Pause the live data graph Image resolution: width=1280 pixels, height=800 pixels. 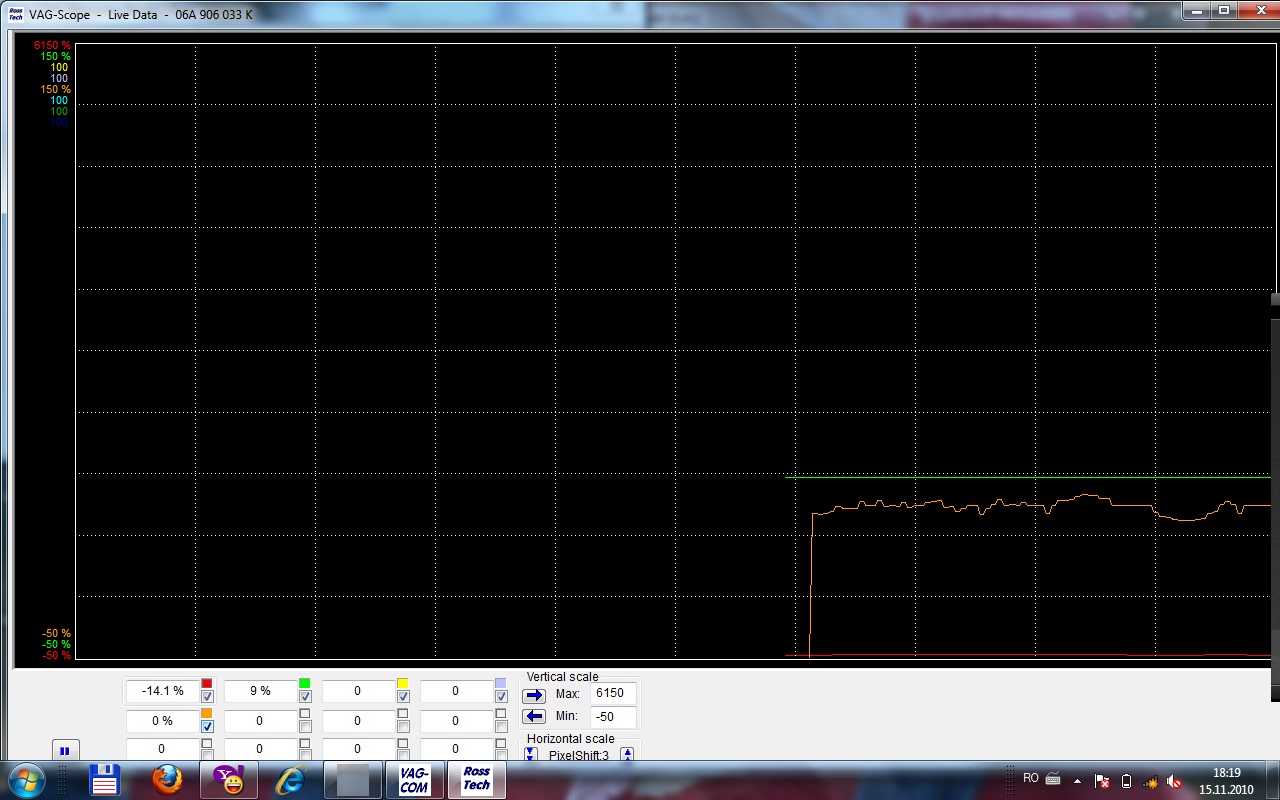64,750
